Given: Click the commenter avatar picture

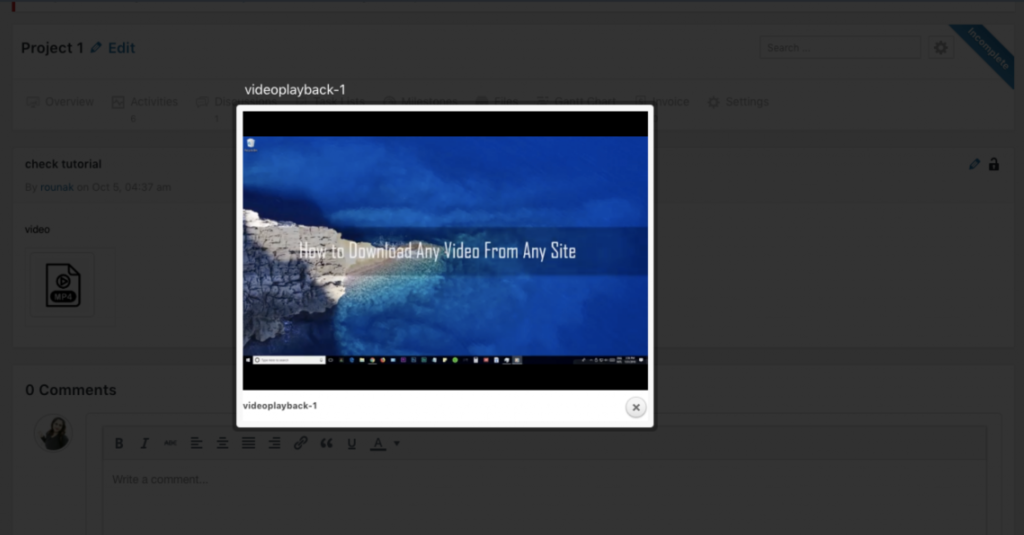Looking at the screenshot, I should point(54,432).
